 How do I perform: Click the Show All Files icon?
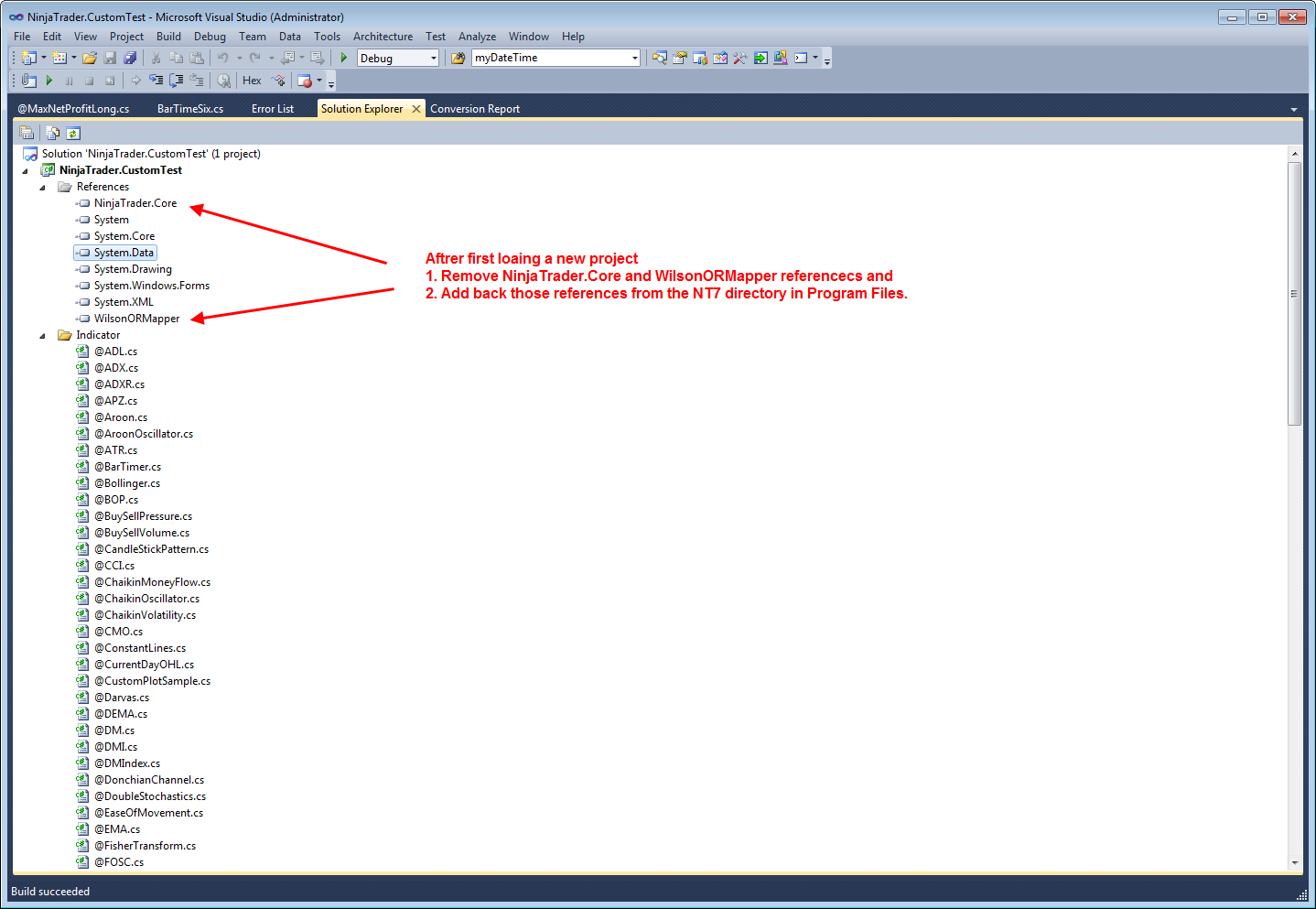pyautogui.click(x=53, y=133)
